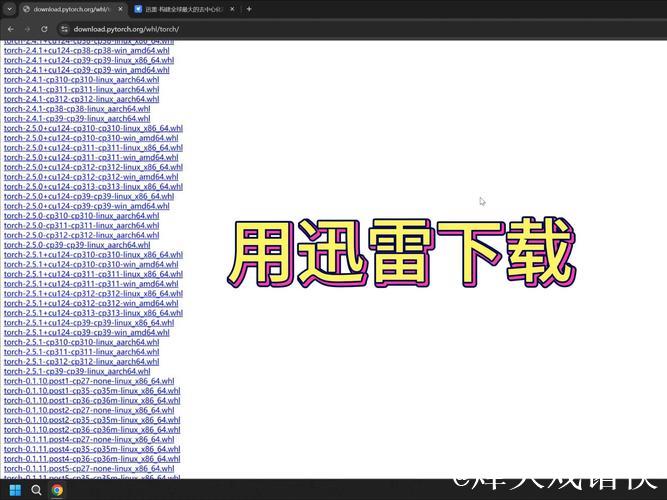Viewport: 667px width, 500px height.
Task: Open a new browser tab with plus icon
Action: [249, 9]
